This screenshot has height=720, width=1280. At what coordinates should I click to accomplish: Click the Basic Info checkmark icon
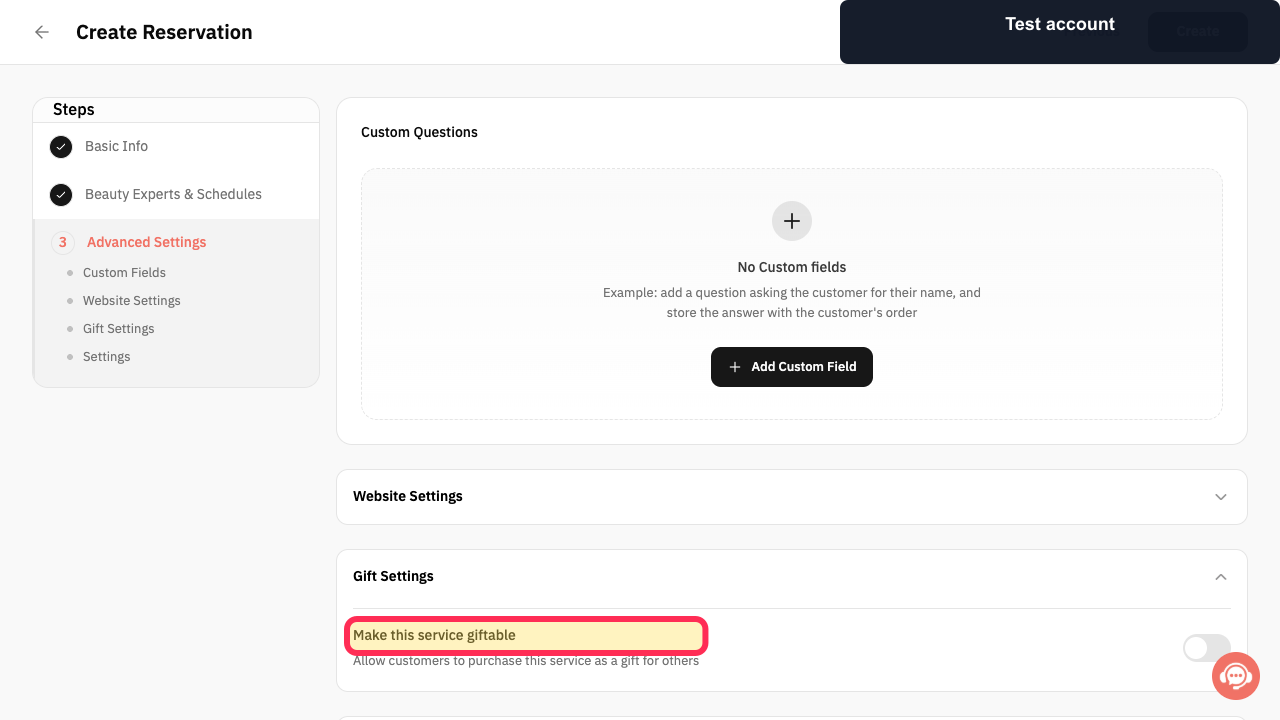click(x=61, y=147)
